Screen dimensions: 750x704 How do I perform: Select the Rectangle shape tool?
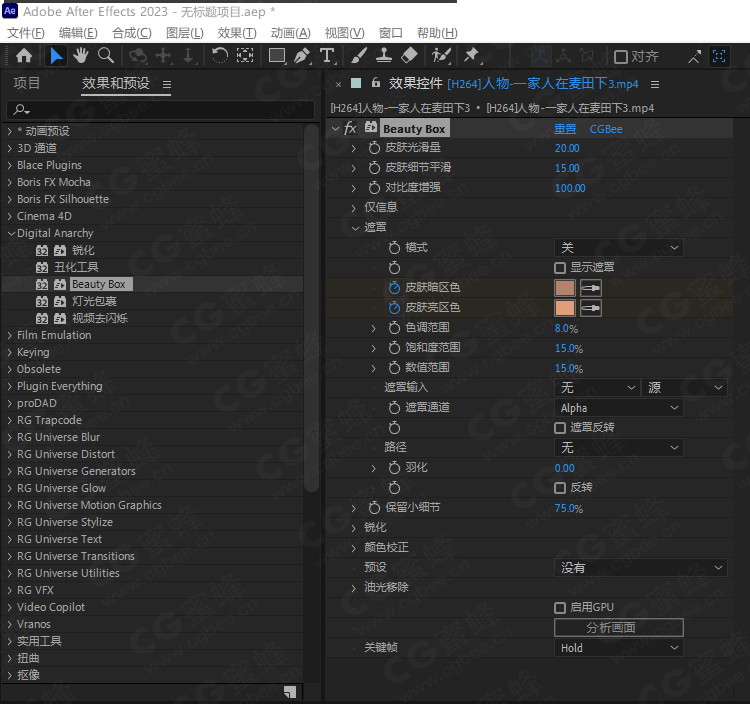(277, 56)
